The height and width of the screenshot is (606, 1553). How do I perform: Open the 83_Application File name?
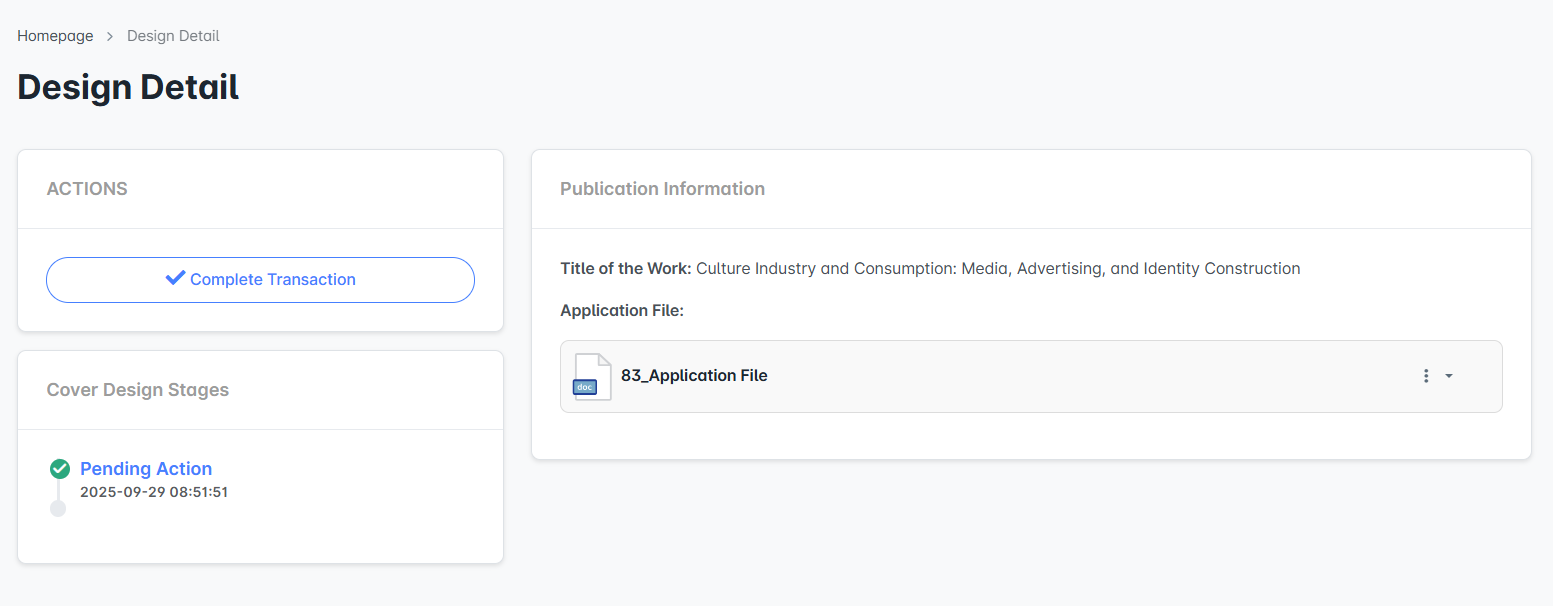coord(694,376)
